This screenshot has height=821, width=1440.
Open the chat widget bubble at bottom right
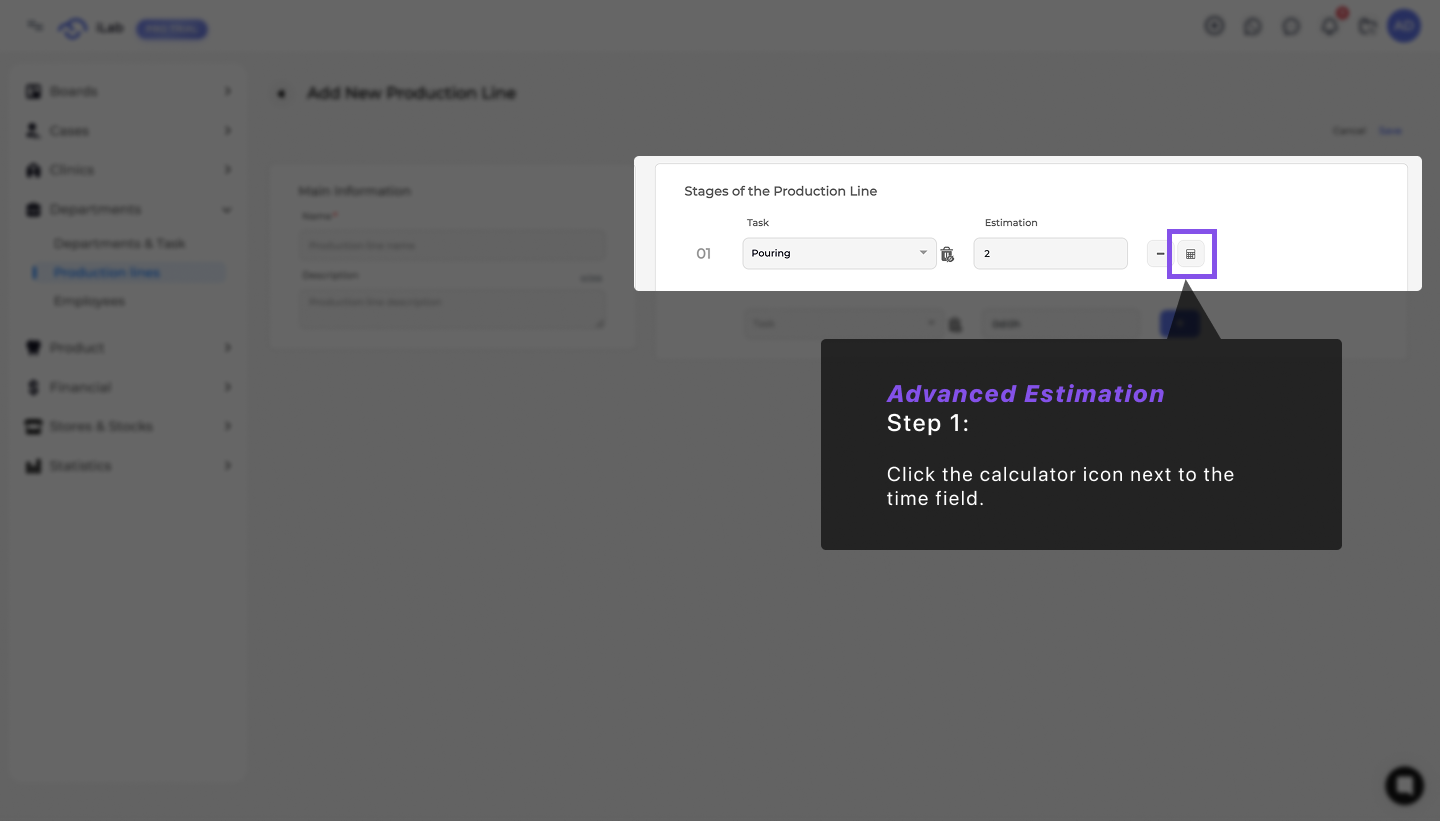click(x=1404, y=785)
